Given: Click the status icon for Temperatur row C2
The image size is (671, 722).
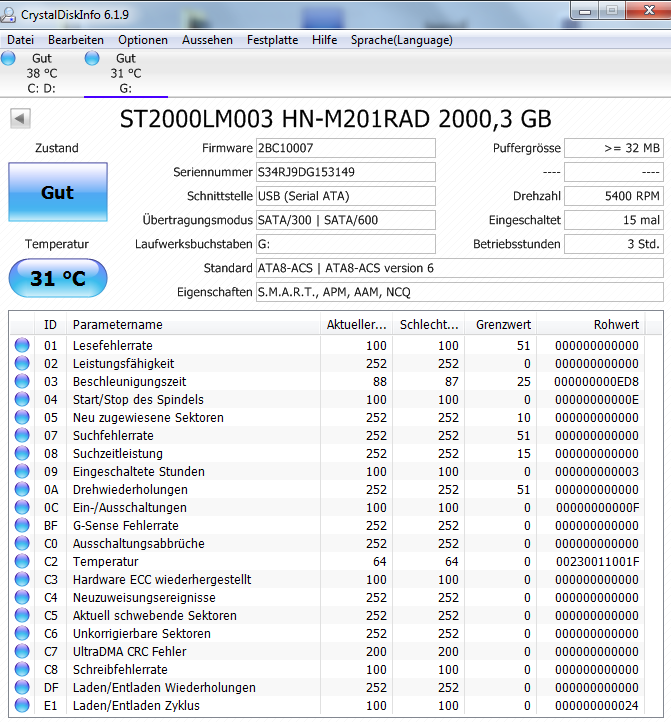Looking at the screenshot, I should (x=22, y=561).
